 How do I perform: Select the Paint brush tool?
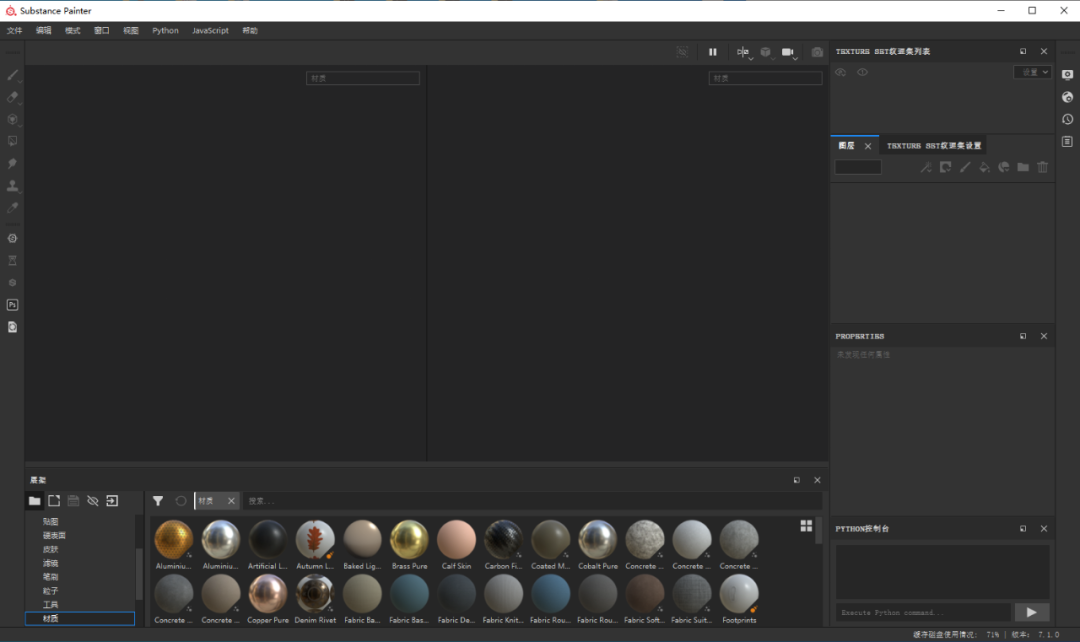tap(12, 75)
